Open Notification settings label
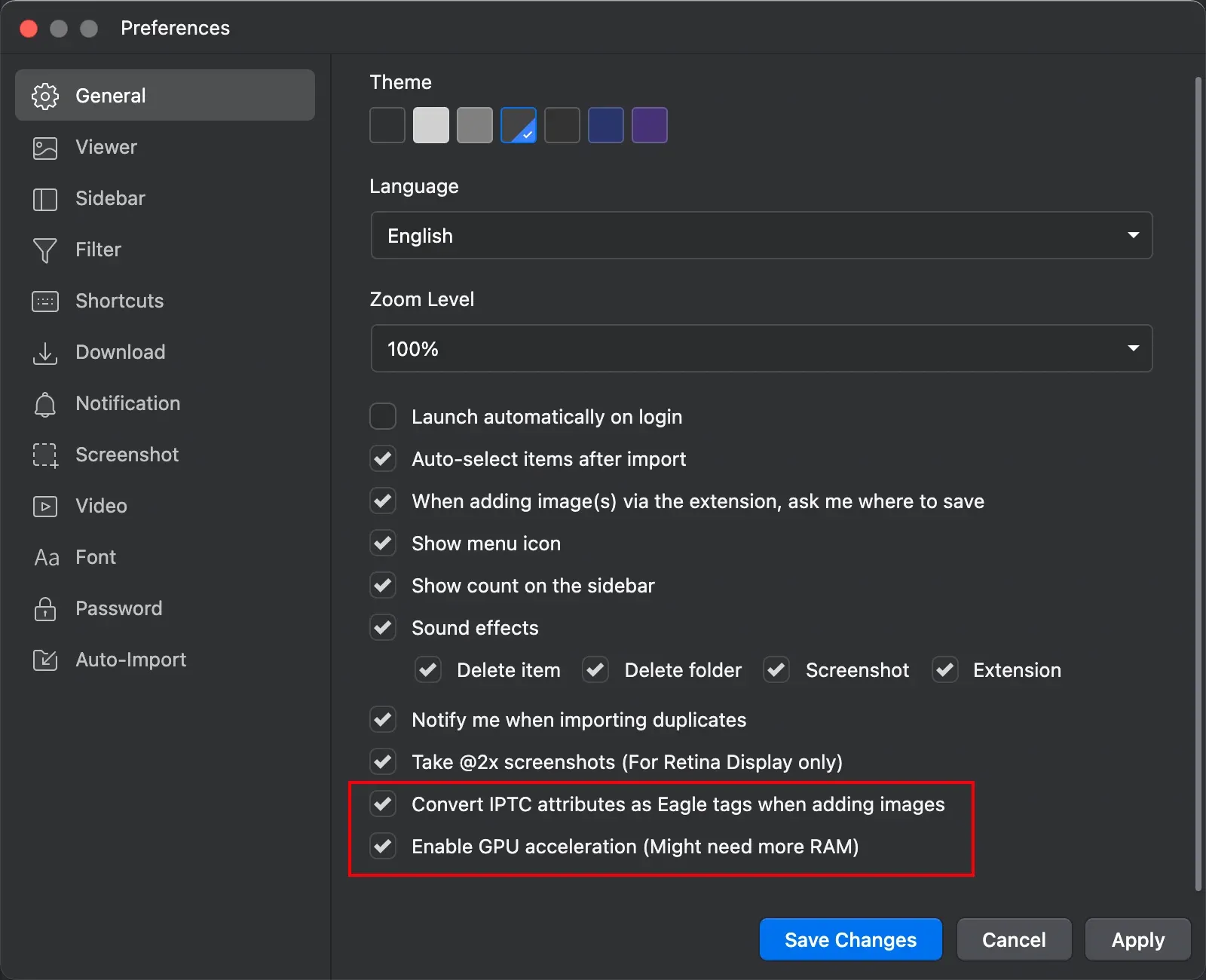 click(127, 403)
